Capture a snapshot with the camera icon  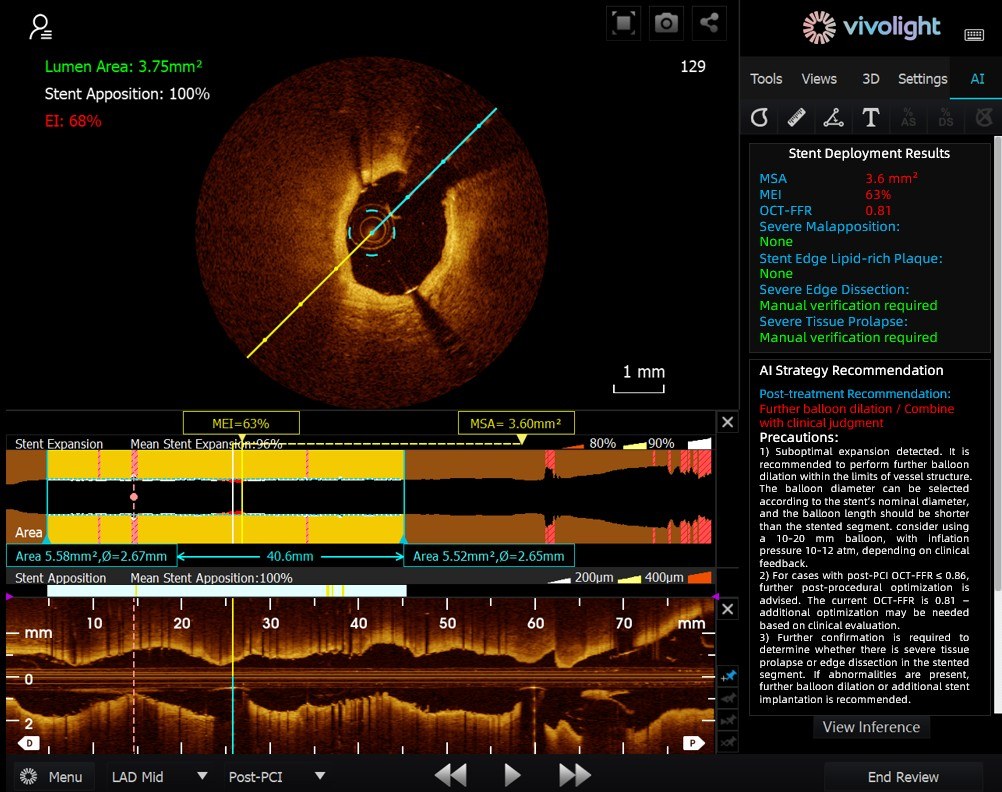click(666, 24)
